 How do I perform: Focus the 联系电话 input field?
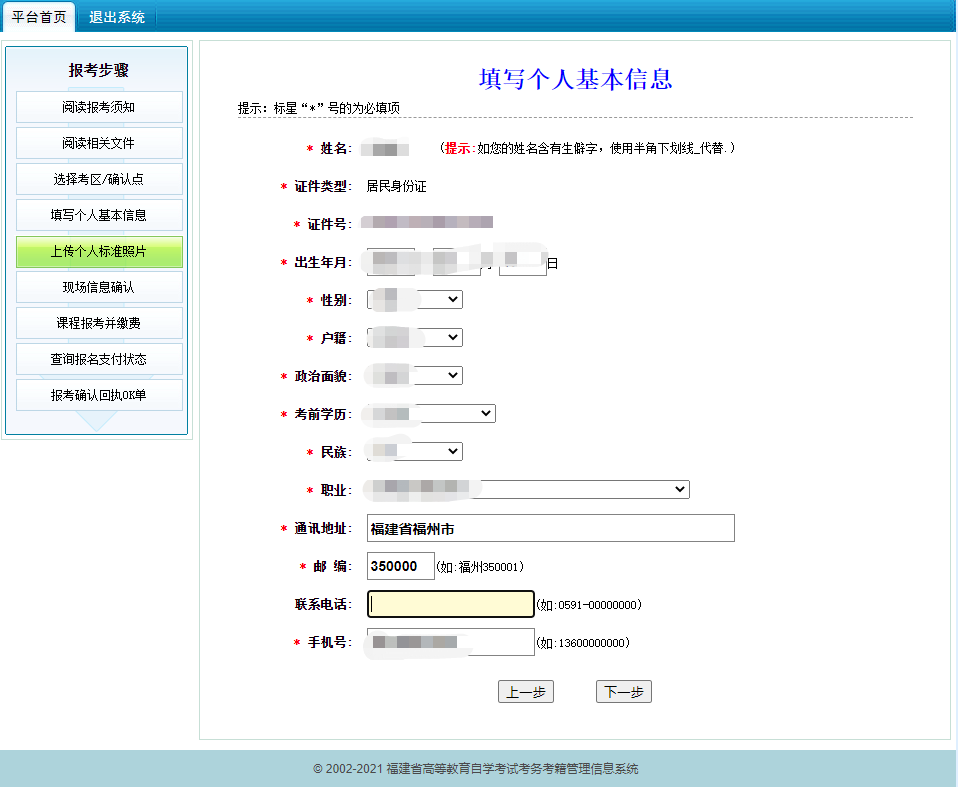(450, 605)
